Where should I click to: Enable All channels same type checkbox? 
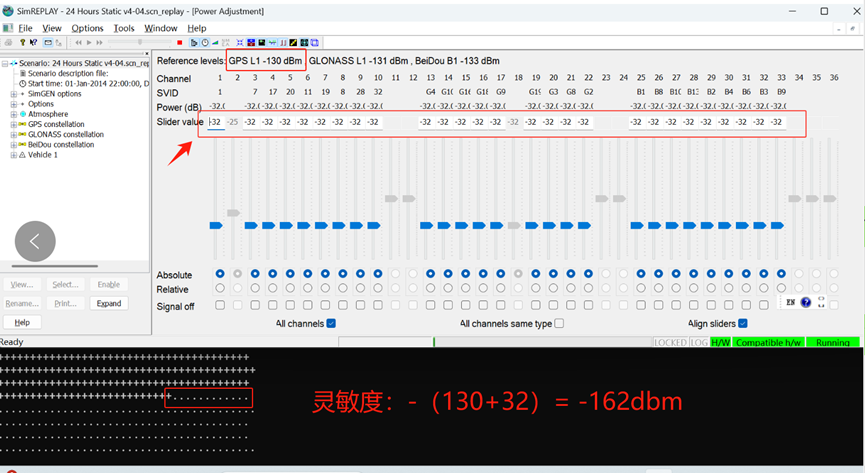[559, 323]
